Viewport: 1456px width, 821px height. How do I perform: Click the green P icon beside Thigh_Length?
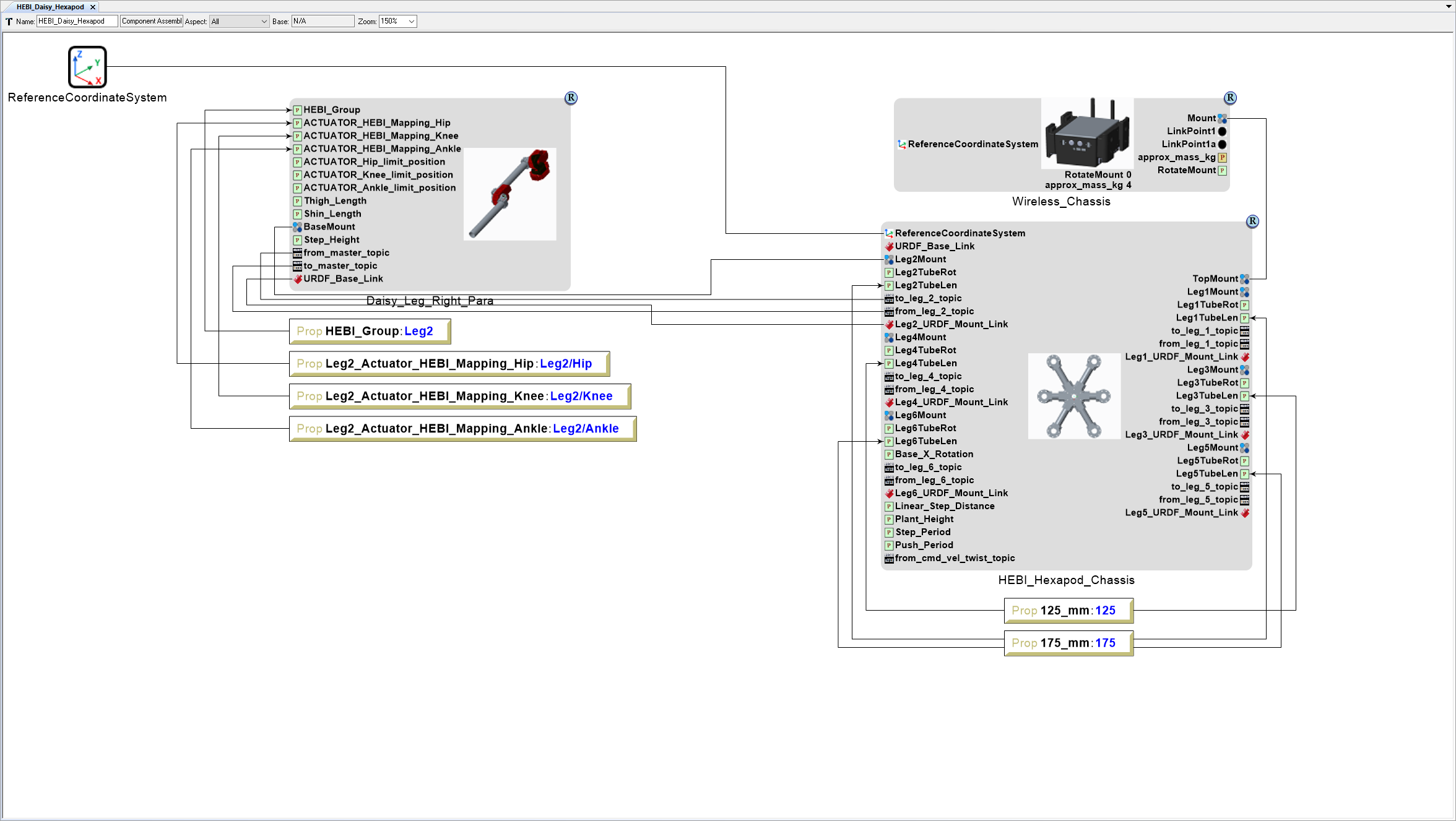[297, 200]
